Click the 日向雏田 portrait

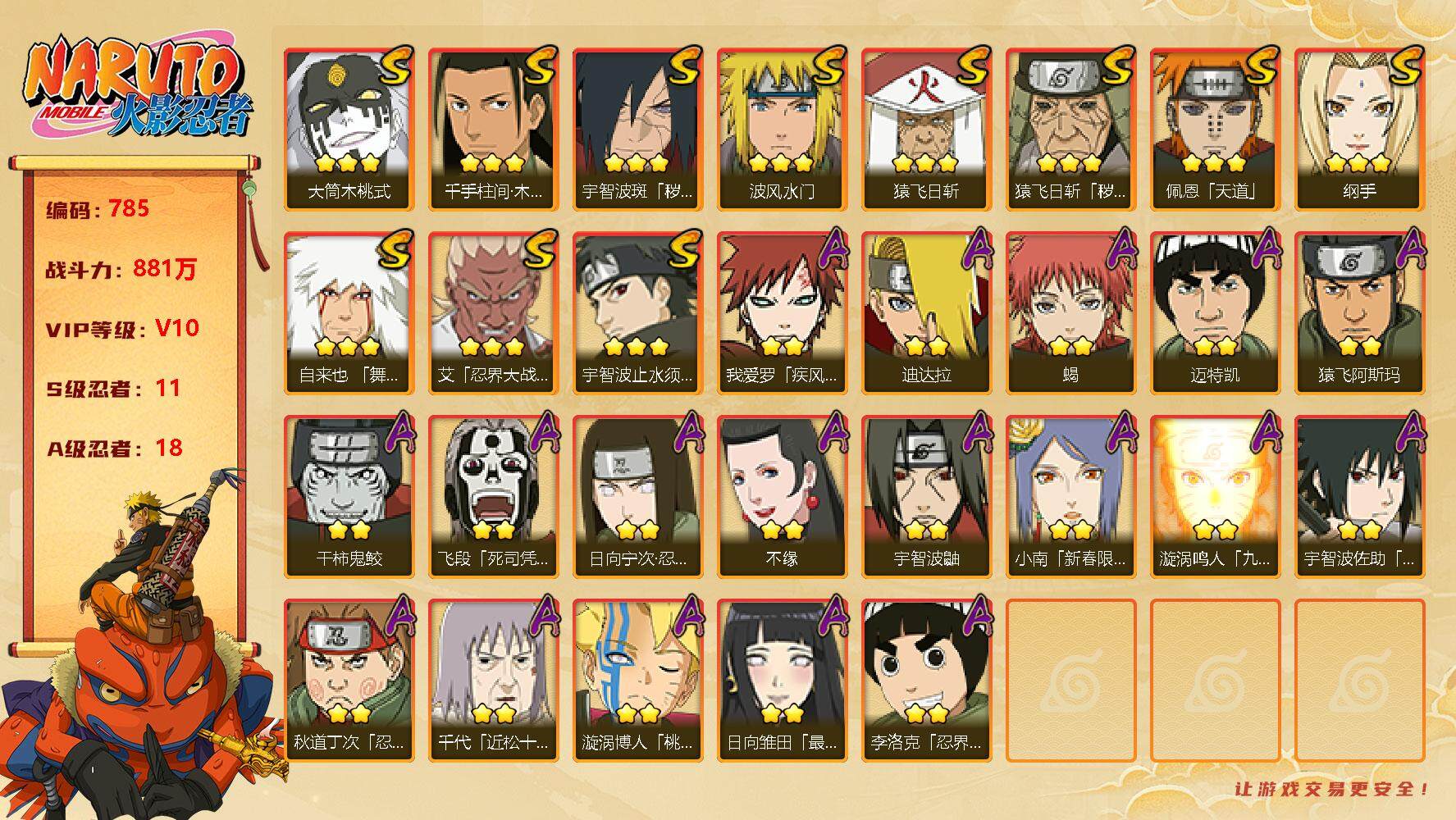pos(782,681)
